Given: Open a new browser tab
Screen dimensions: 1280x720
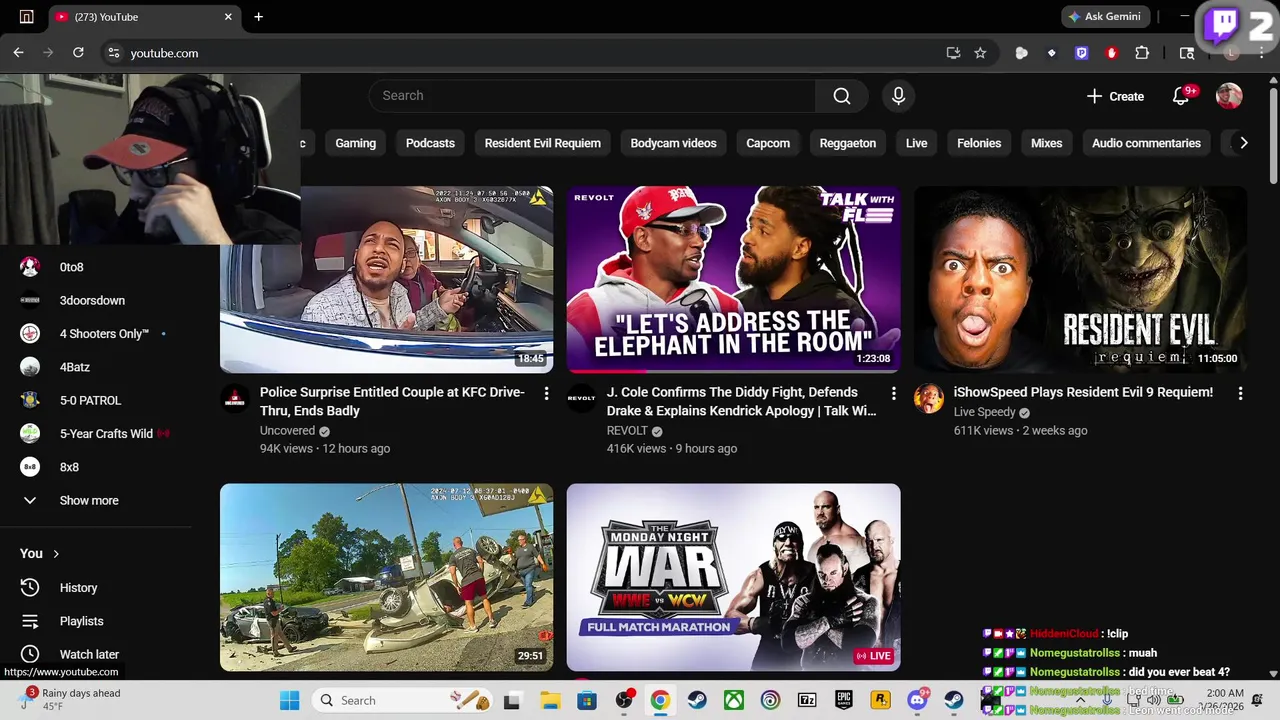Looking at the screenshot, I should [258, 17].
